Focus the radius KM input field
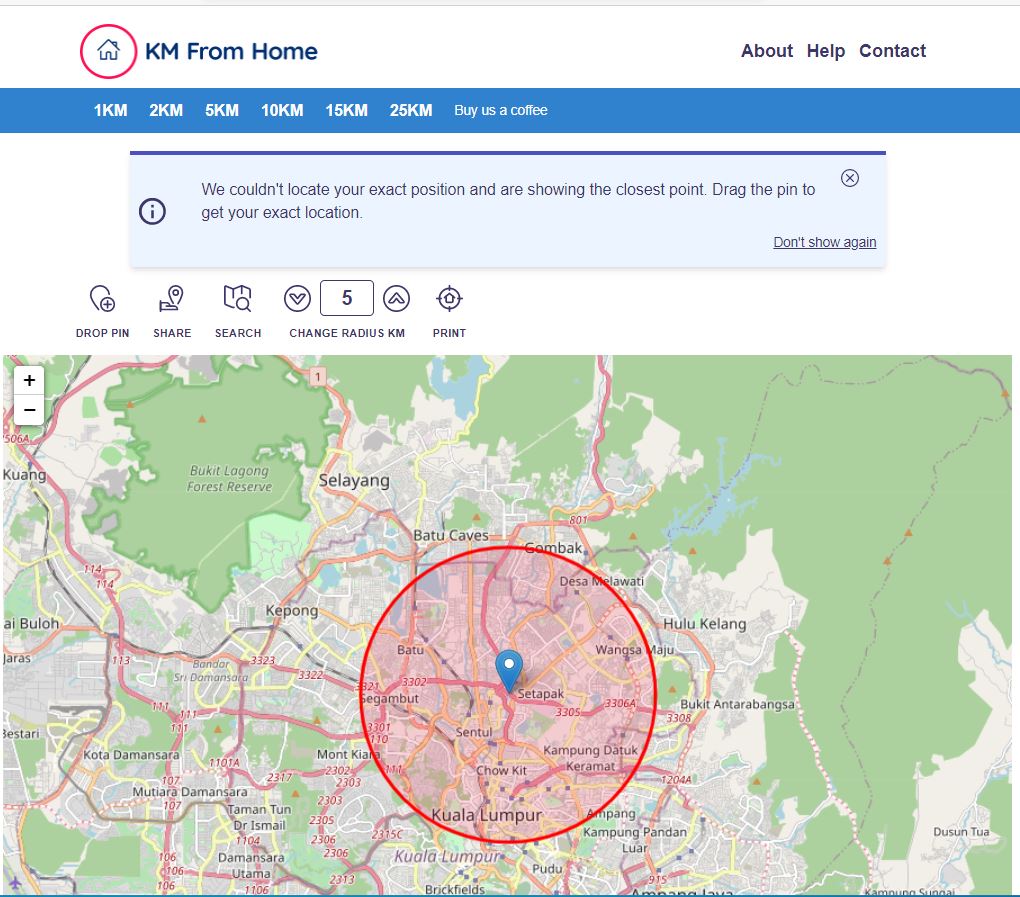This screenshot has width=1020, height=897. [x=347, y=298]
